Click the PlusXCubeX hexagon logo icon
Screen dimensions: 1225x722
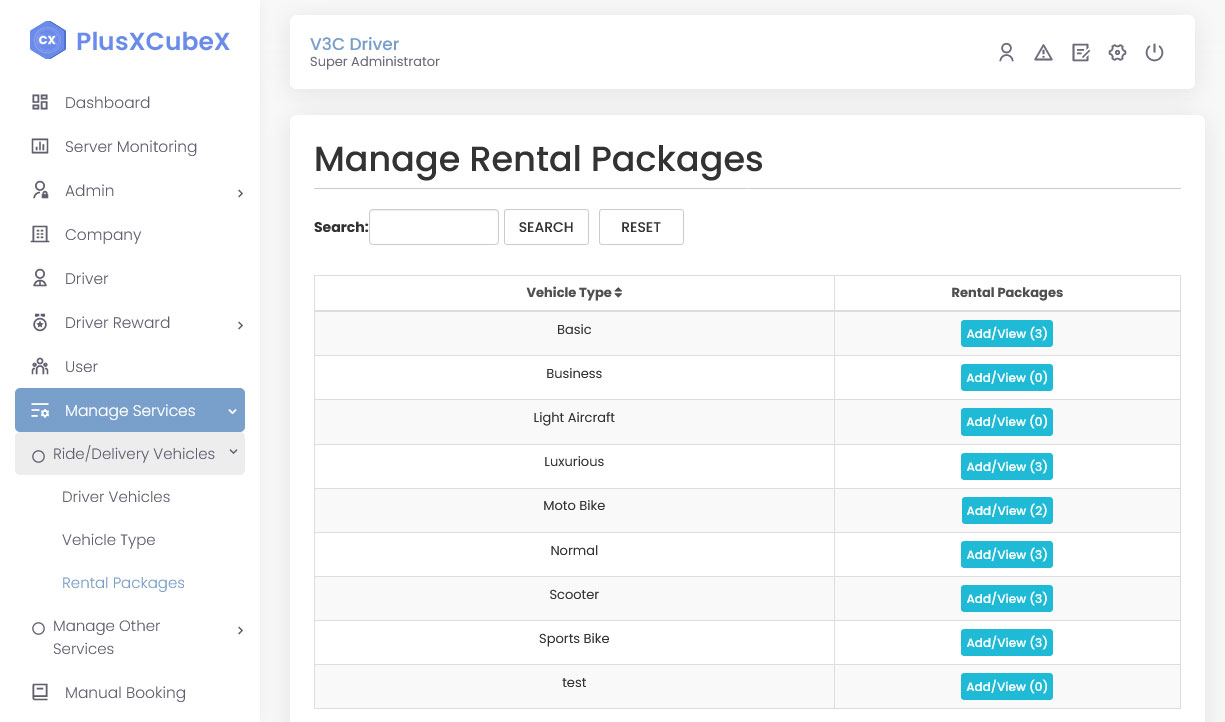pyautogui.click(x=47, y=41)
